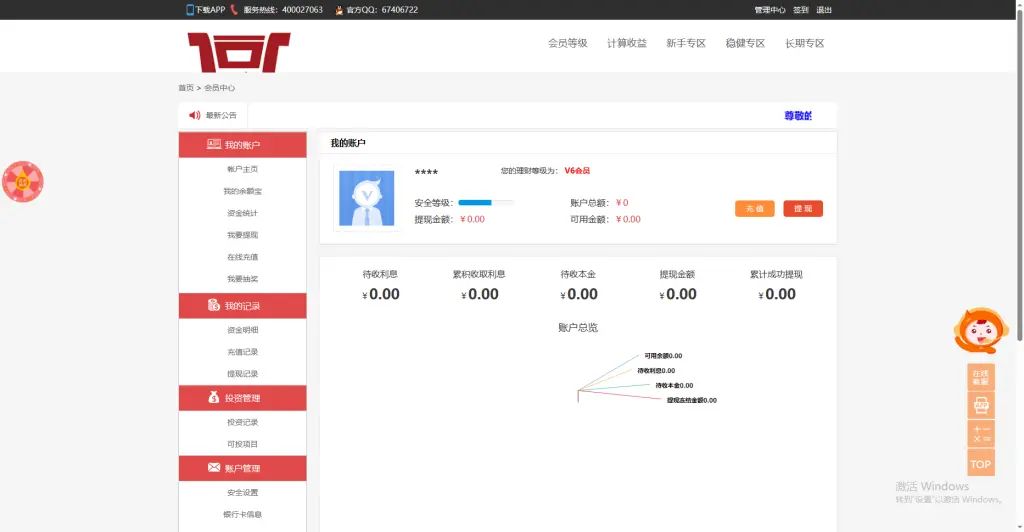The height and width of the screenshot is (532, 1024).
Task: Click the 最新公告 speaker icon
Action: (x=194, y=115)
